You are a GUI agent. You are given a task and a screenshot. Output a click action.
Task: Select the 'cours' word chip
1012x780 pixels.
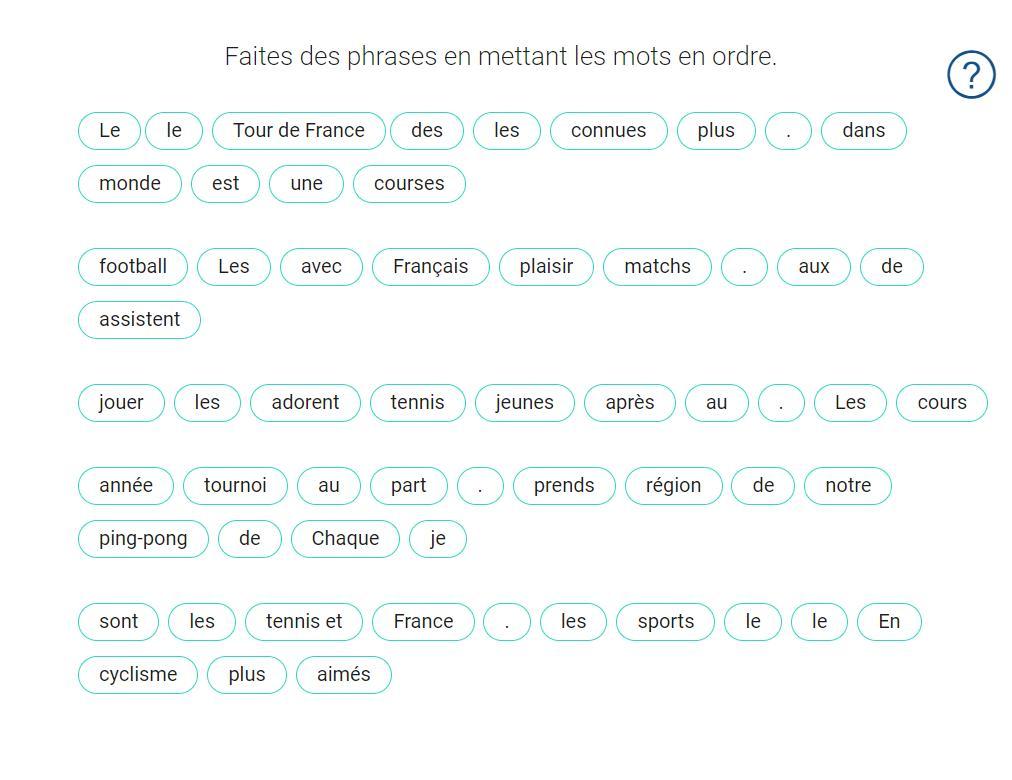942,403
